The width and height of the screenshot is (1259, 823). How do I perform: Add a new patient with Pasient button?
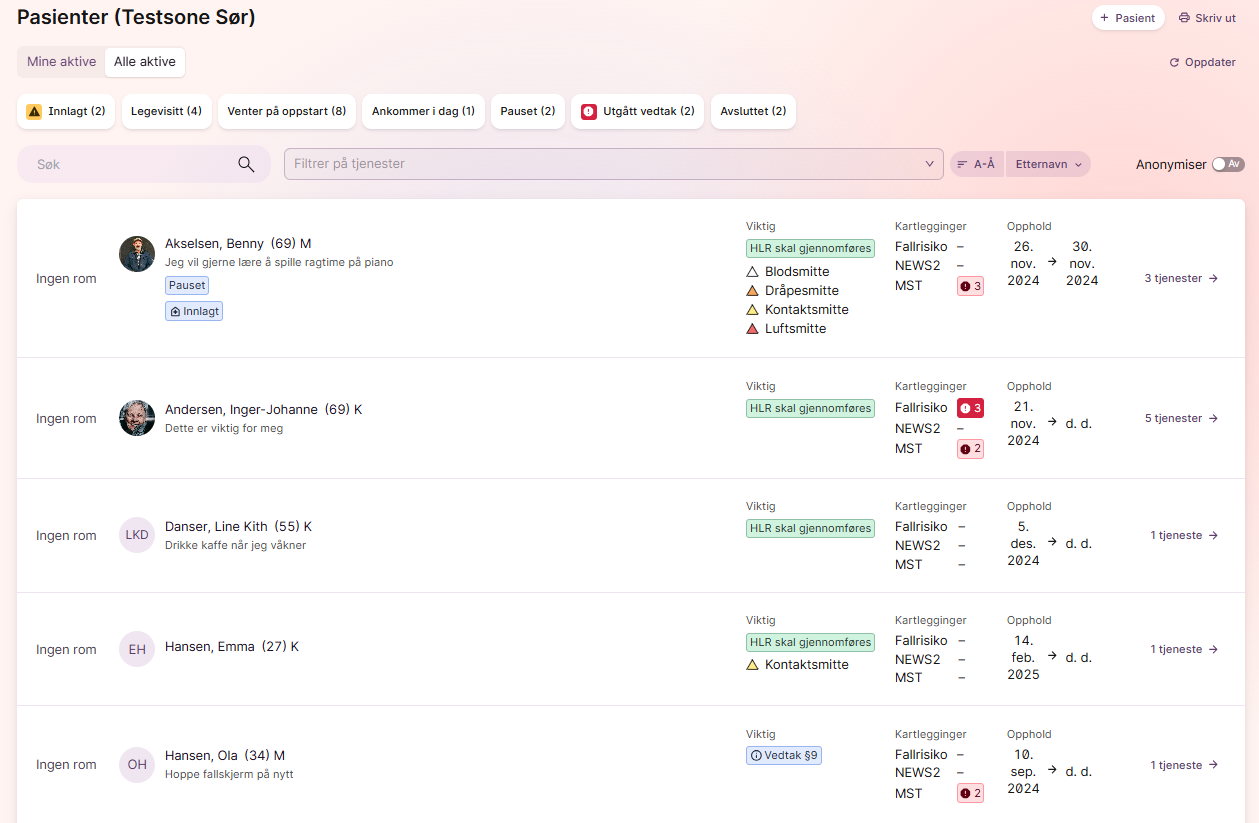click(1128, 18)
